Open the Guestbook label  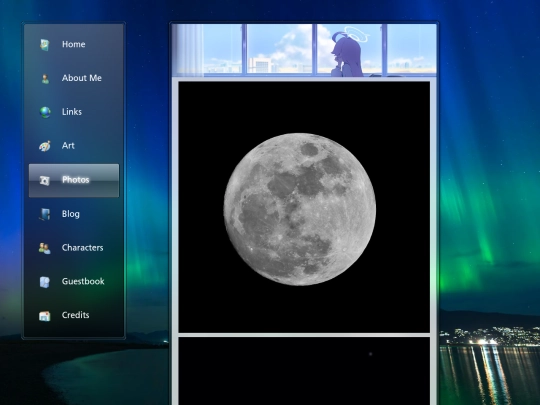pyautogui.click(x=83, y=281)
